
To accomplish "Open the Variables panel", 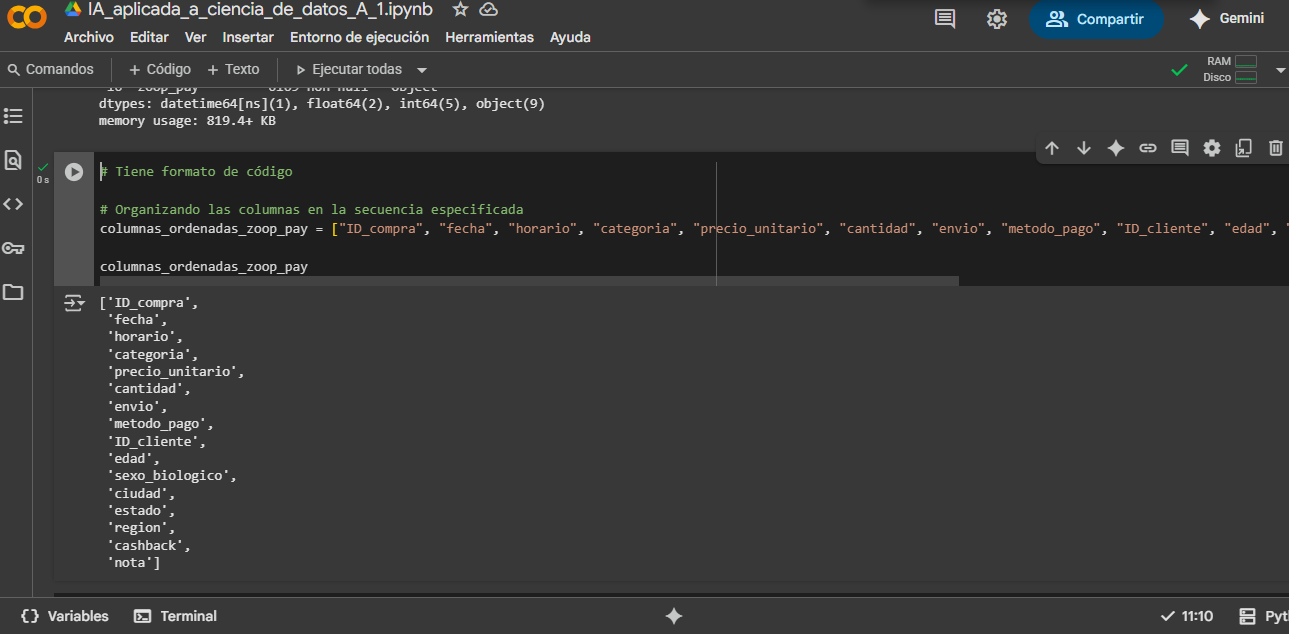I will [65, 616].
